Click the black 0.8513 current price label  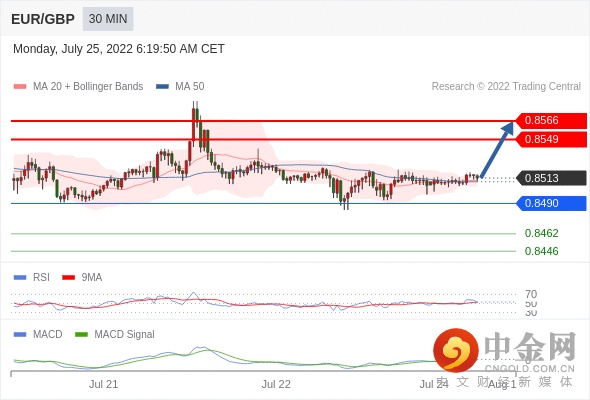[551, 178]
